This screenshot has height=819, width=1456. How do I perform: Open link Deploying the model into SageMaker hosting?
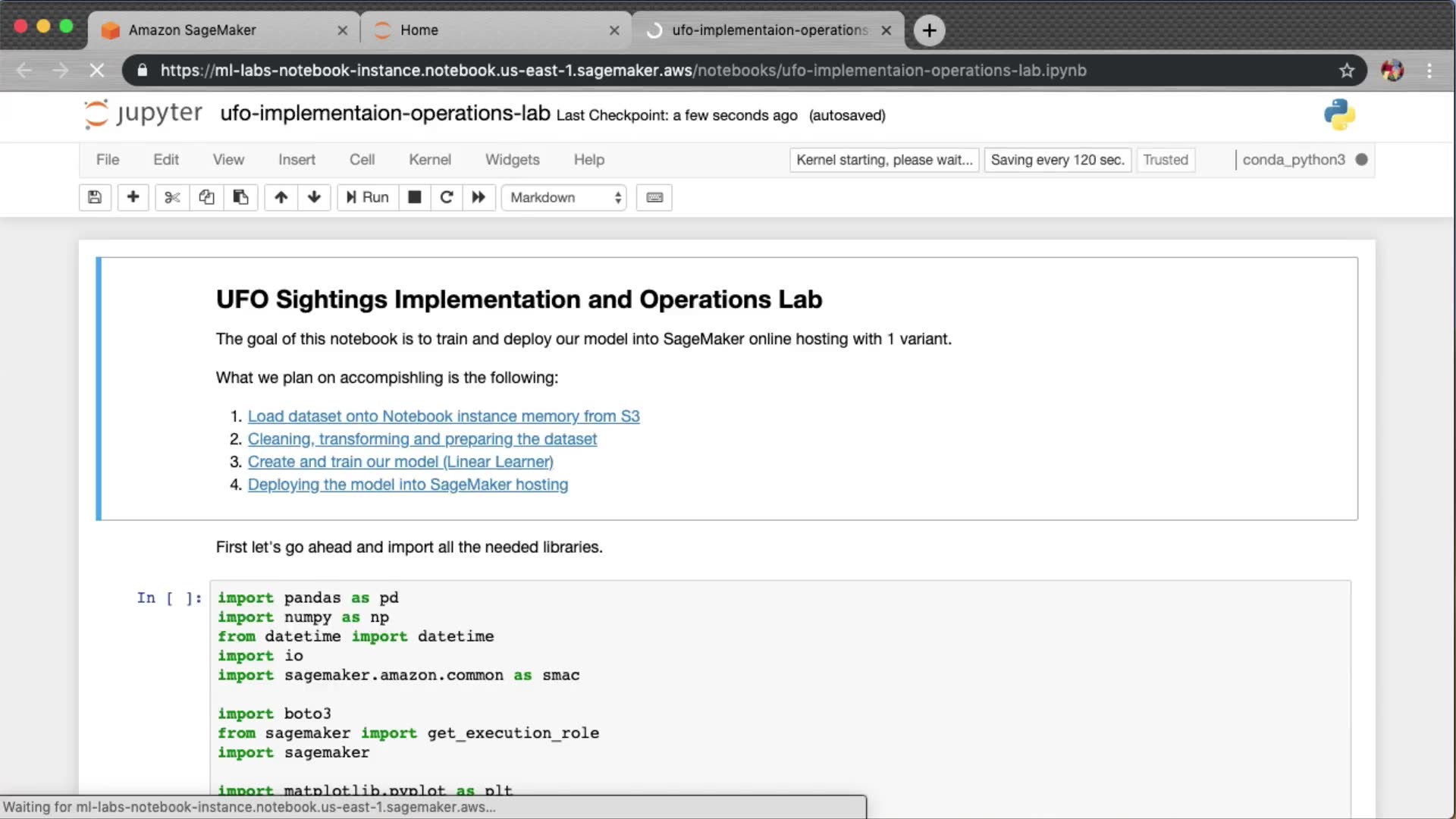407,485
